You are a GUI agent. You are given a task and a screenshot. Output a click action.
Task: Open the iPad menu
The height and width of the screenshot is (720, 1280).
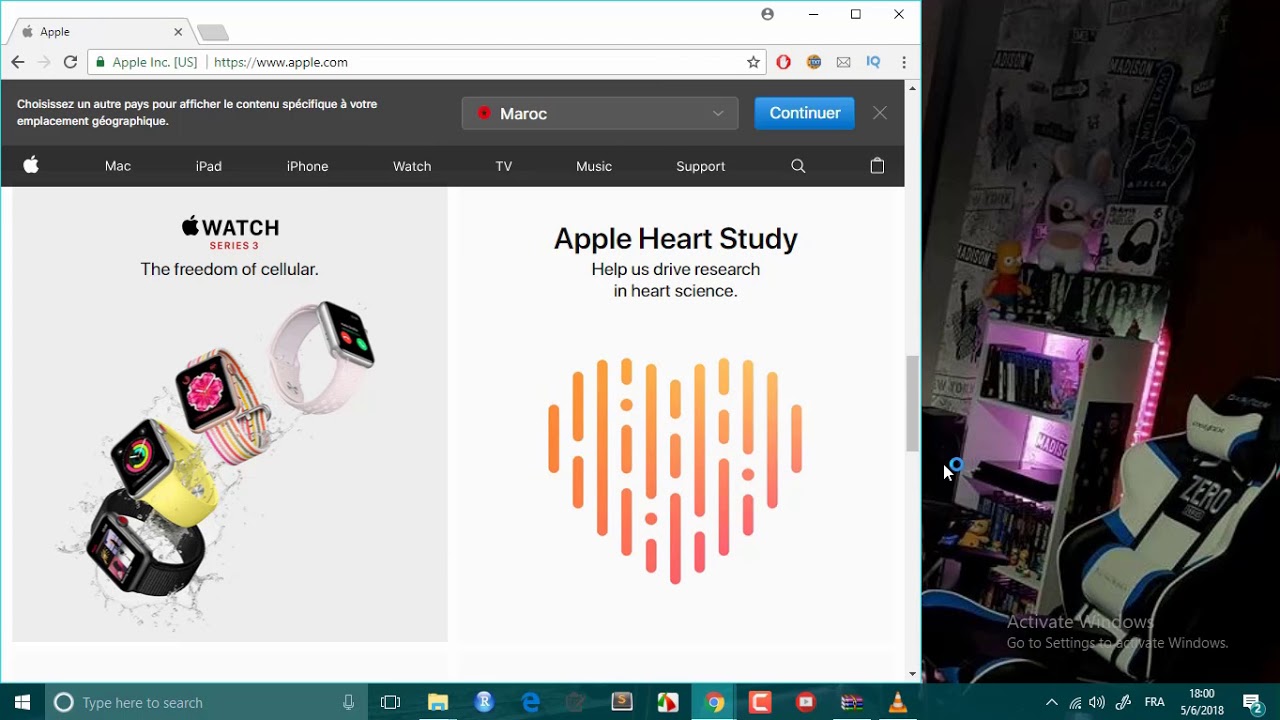pos(209,166)
